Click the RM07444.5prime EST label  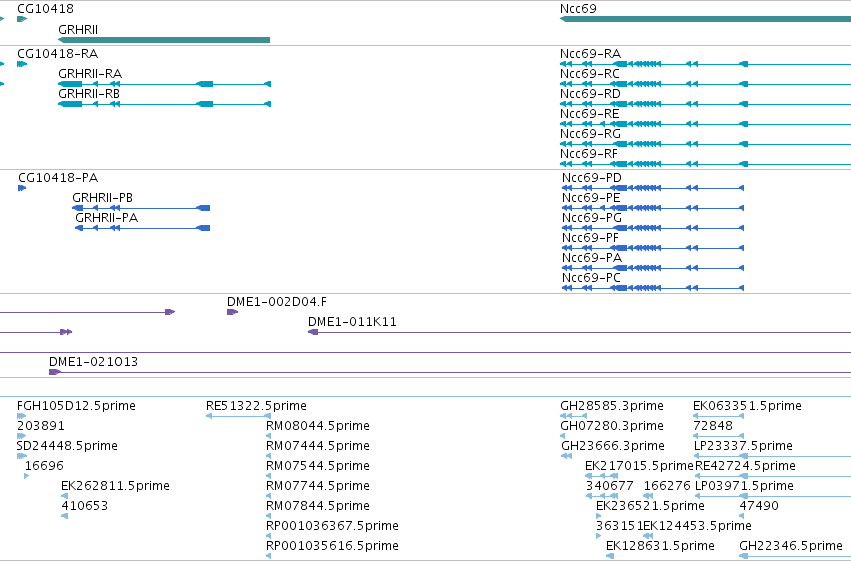coord(318,446)
